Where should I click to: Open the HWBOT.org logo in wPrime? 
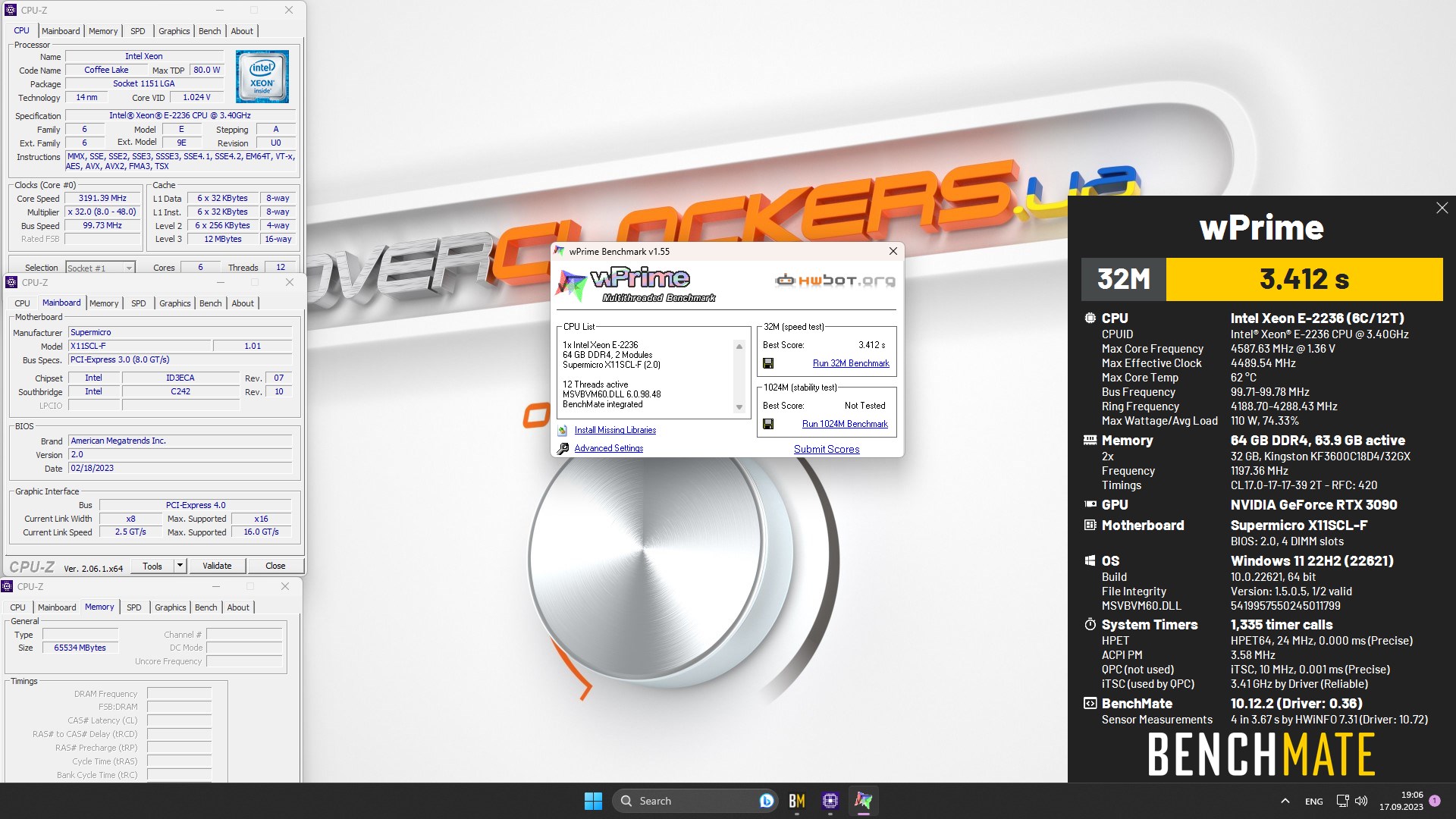835,281
